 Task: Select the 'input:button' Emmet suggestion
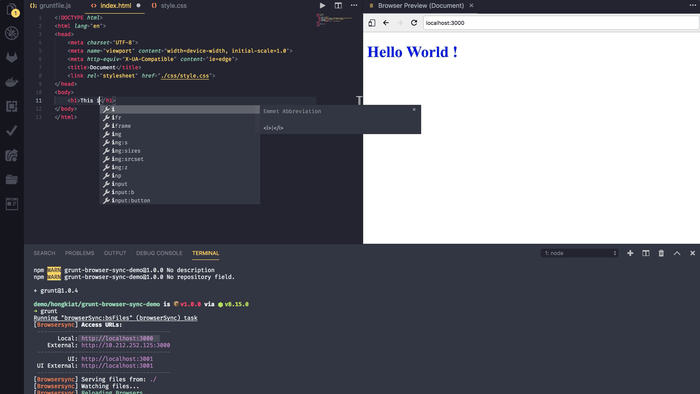(x=179, y=201)
